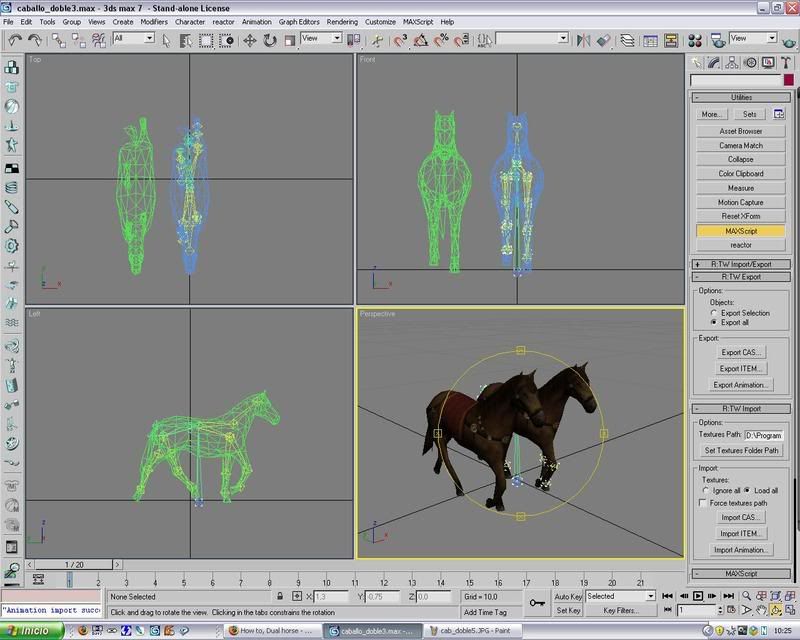Viewport: 800px width, 640px height.
Task: Choose the Select and Rotate tool
Action: click(269, 41)
